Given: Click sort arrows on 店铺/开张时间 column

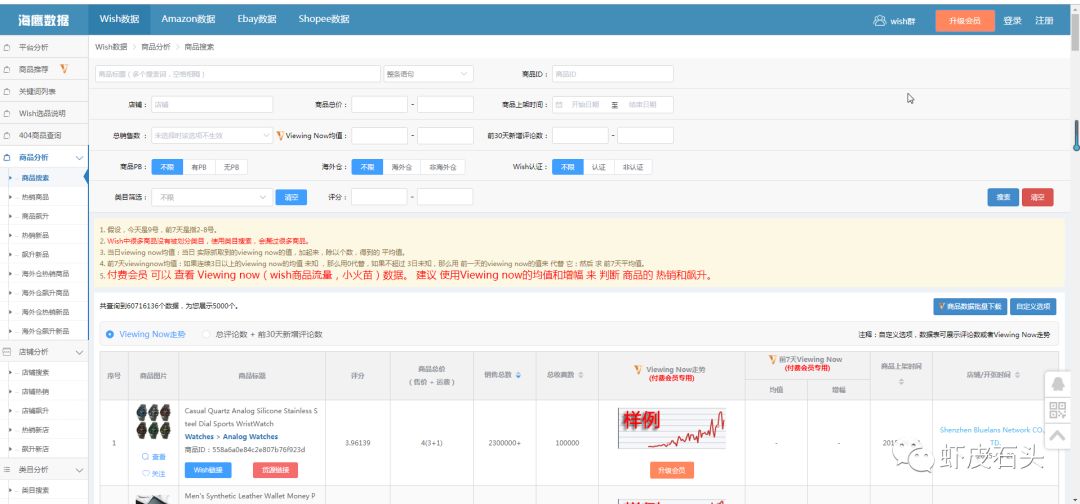Looking at the screenshot, I should (x=1017, y=375).
